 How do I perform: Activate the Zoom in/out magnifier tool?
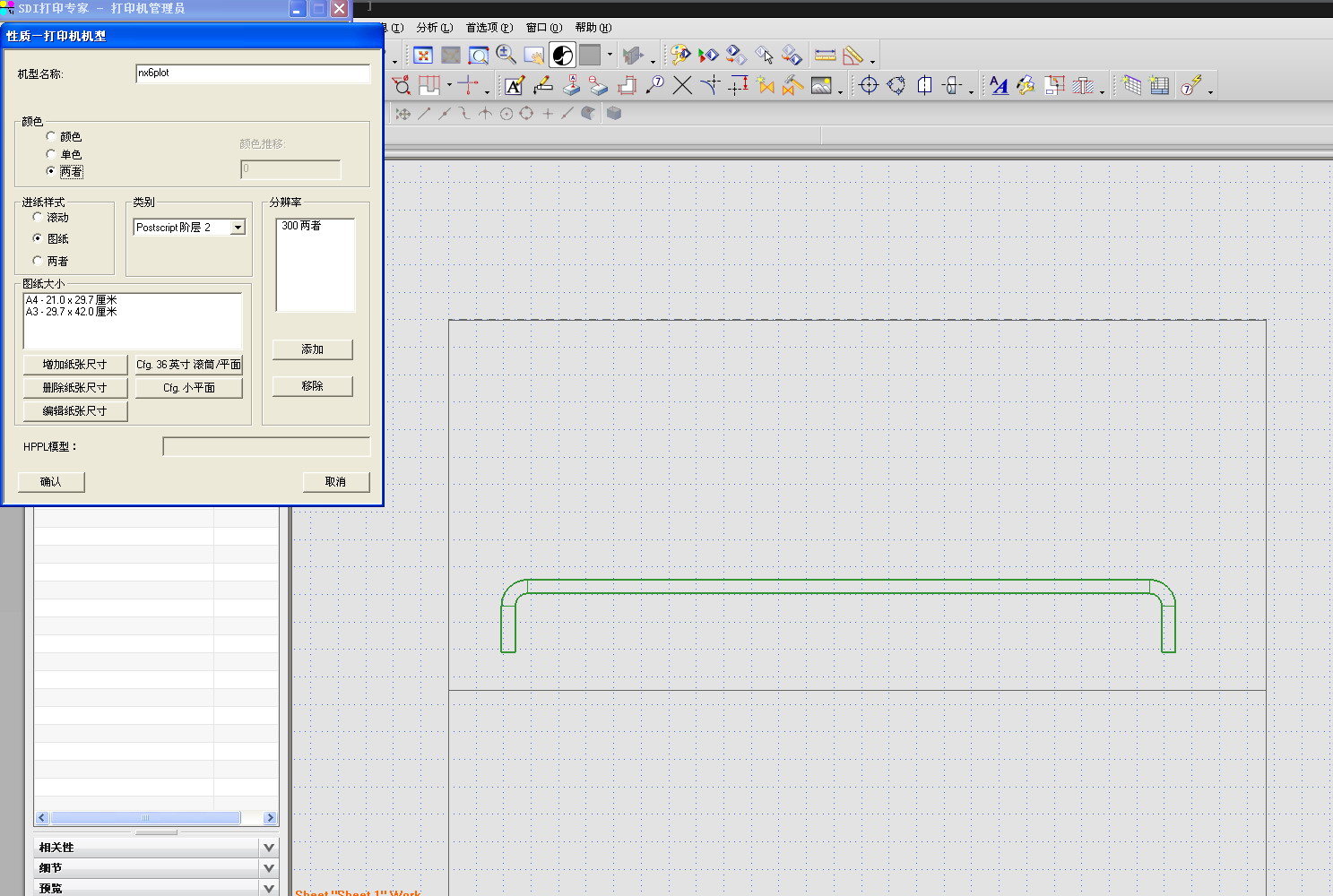tap(506, 56)
